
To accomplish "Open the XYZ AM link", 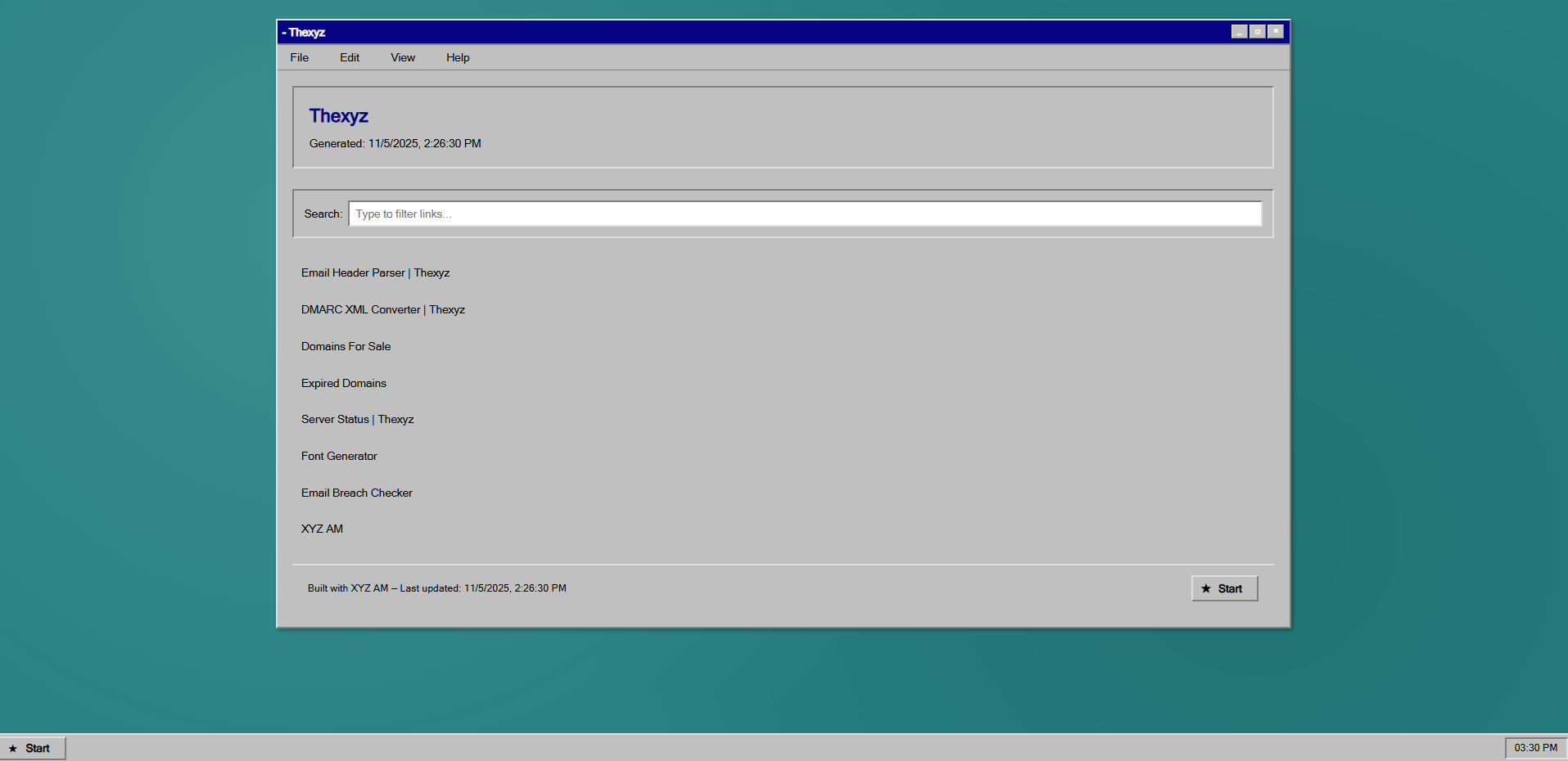I will (322, 529).
